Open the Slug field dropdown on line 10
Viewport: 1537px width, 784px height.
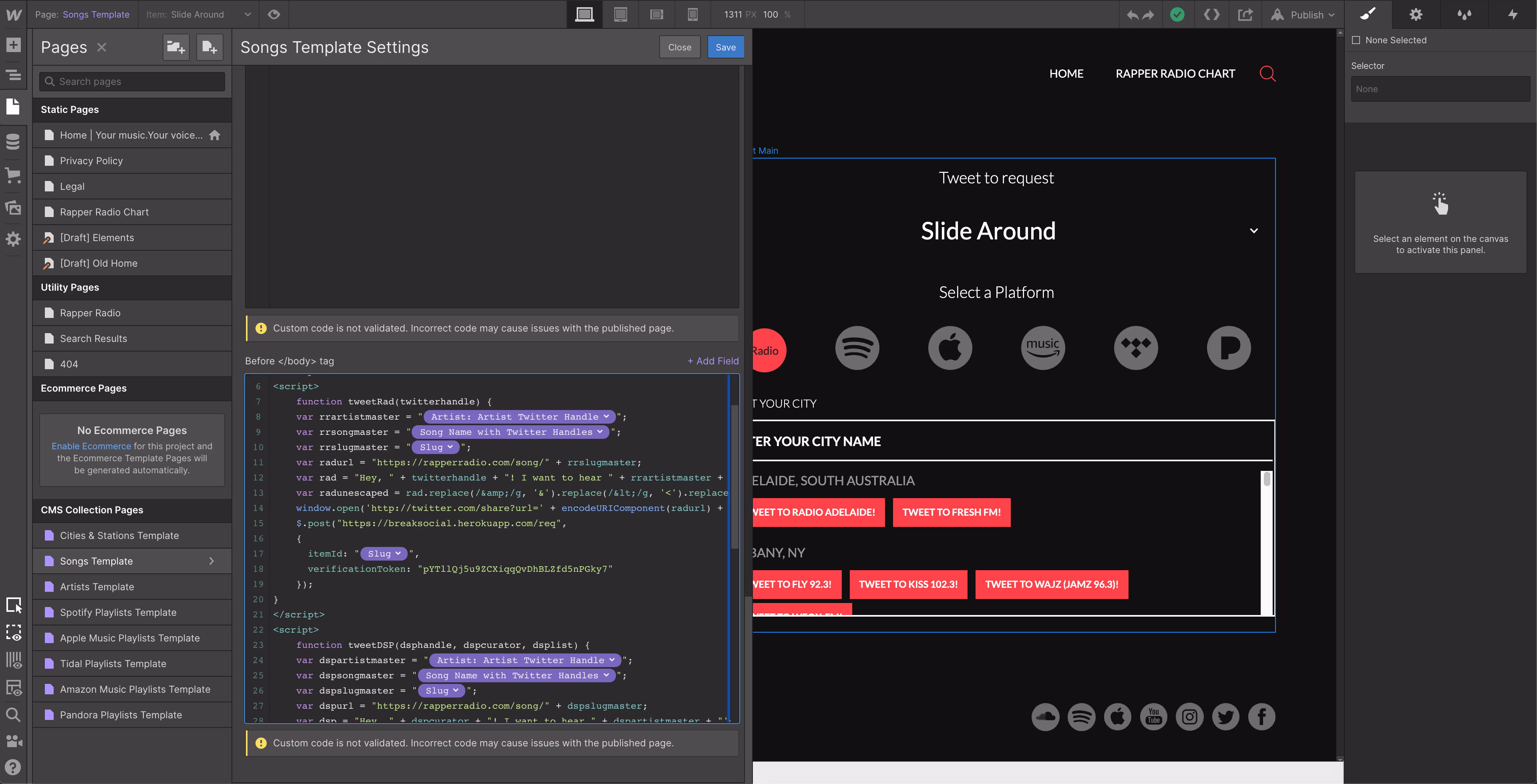pyautogui.click(x=436, y=447)
